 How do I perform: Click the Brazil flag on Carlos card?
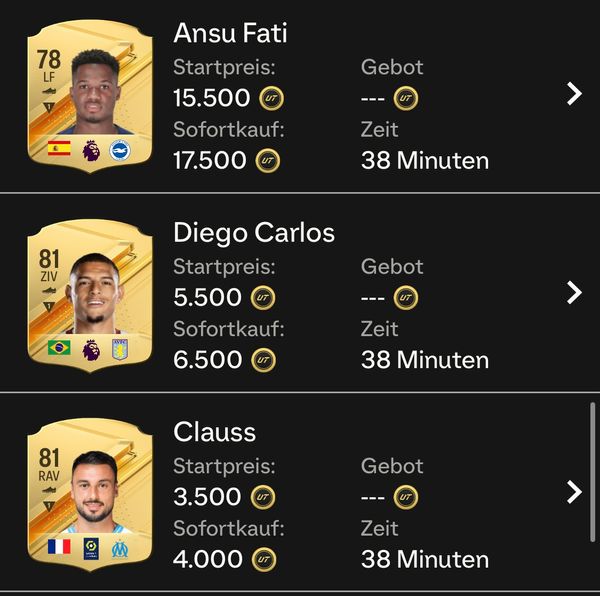(59, 348)
